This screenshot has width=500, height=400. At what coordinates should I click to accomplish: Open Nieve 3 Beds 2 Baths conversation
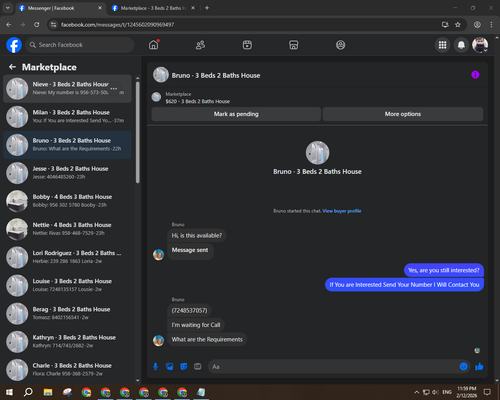(67, 89)
